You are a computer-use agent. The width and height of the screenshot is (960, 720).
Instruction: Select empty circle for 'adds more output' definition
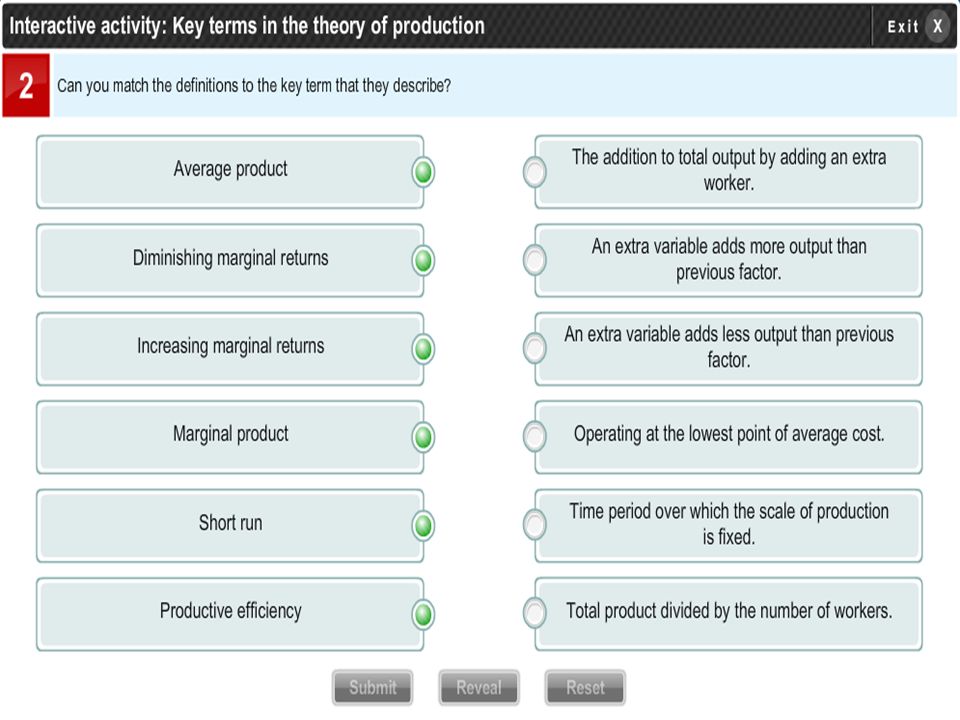534,260
